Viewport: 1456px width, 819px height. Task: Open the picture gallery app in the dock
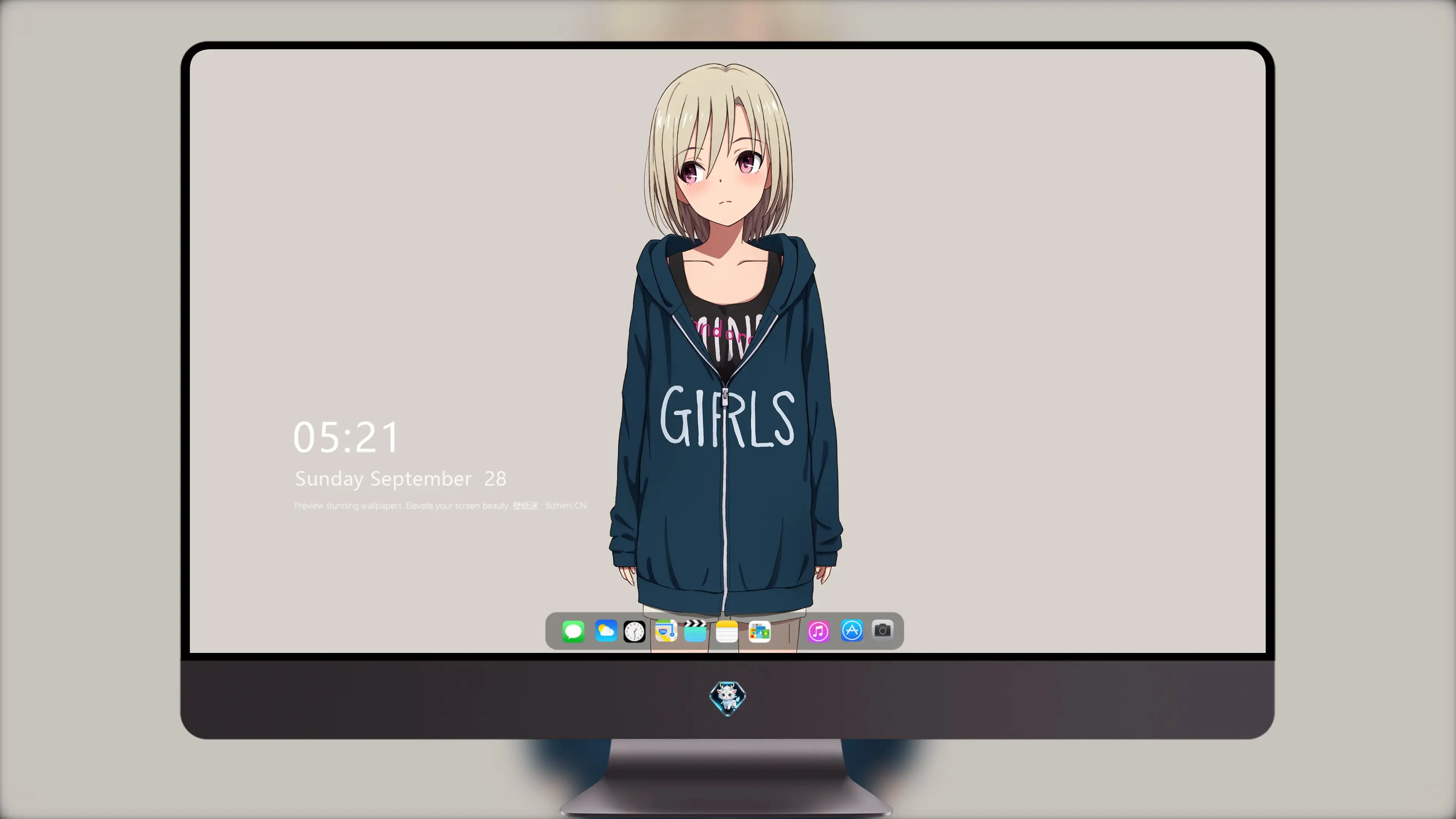pyautogui.click(x=759, y=631)
